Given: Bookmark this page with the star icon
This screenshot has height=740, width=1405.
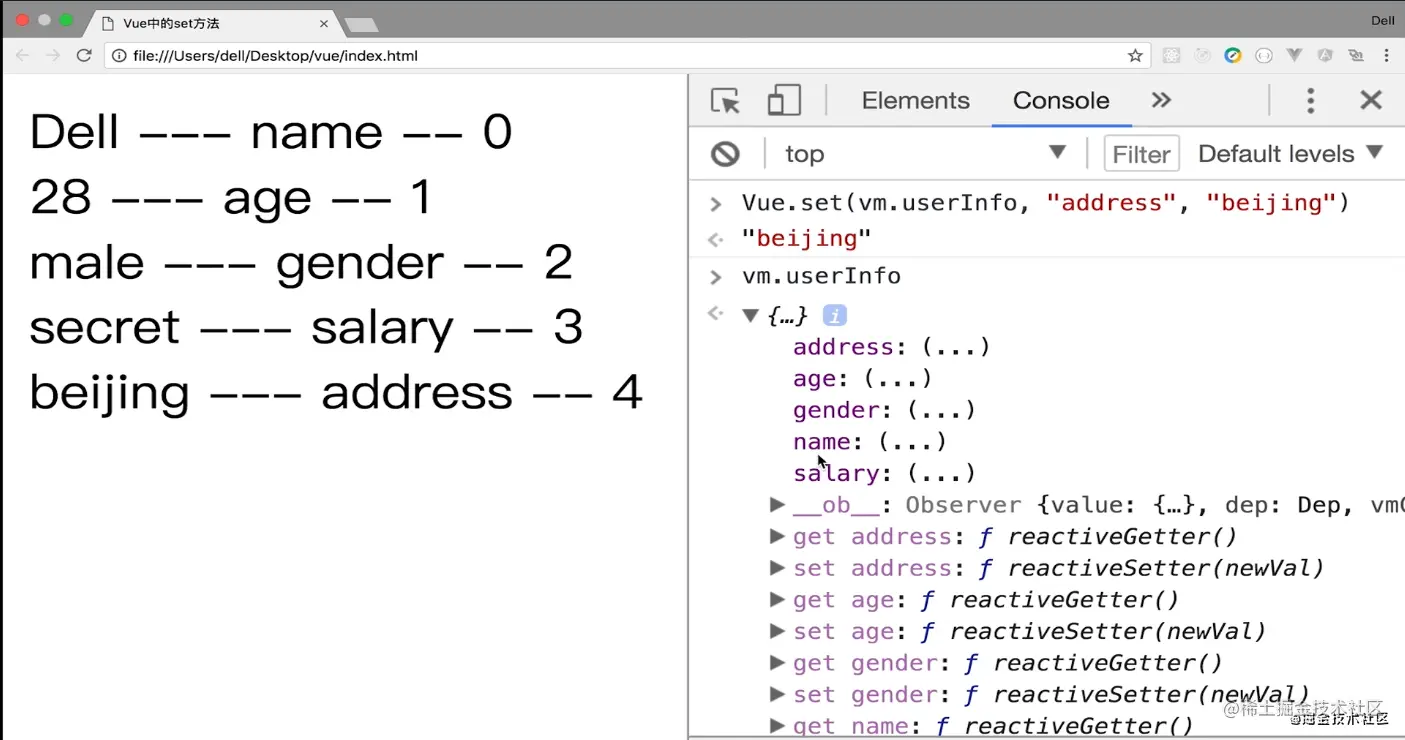Looking at the screenshot, I should 1135,56.
